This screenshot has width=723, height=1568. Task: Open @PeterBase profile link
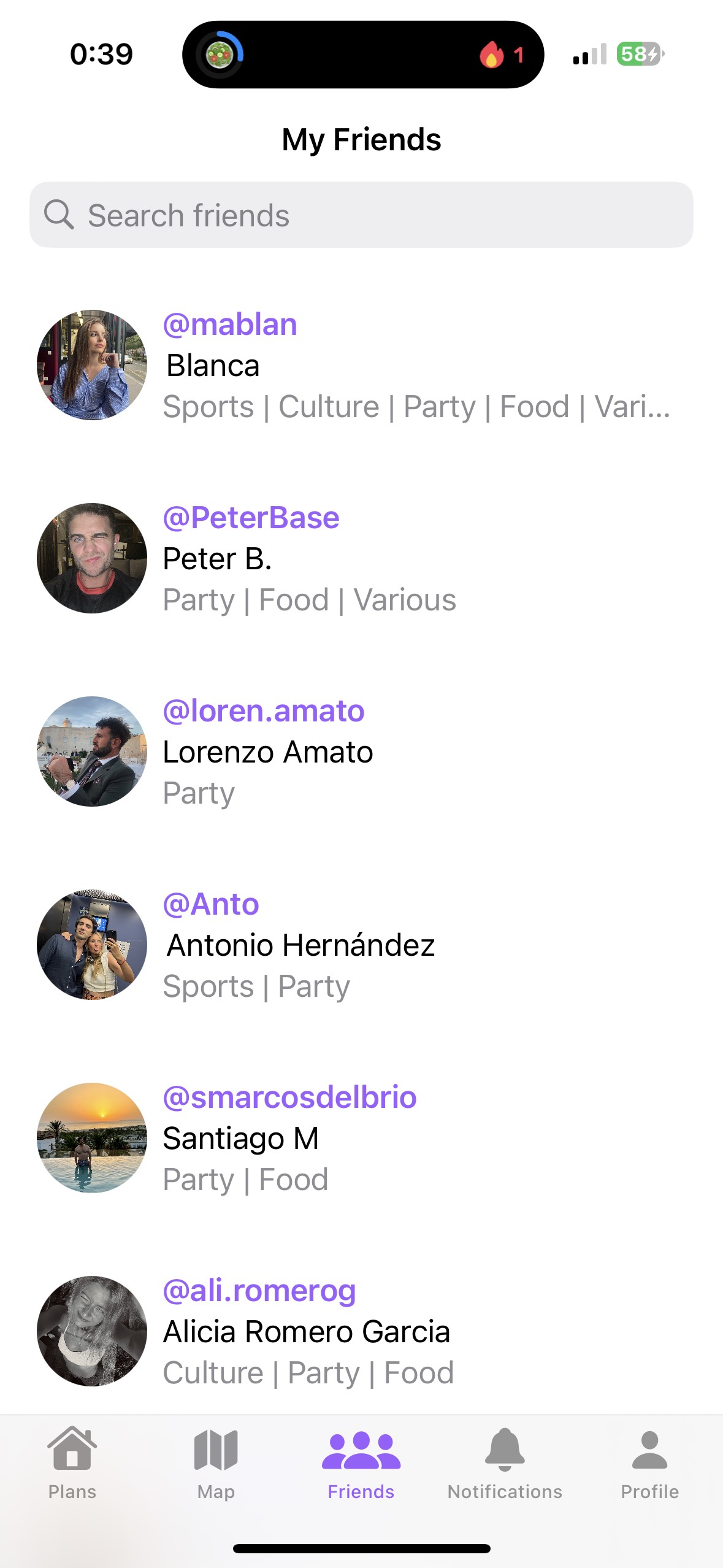251,518
